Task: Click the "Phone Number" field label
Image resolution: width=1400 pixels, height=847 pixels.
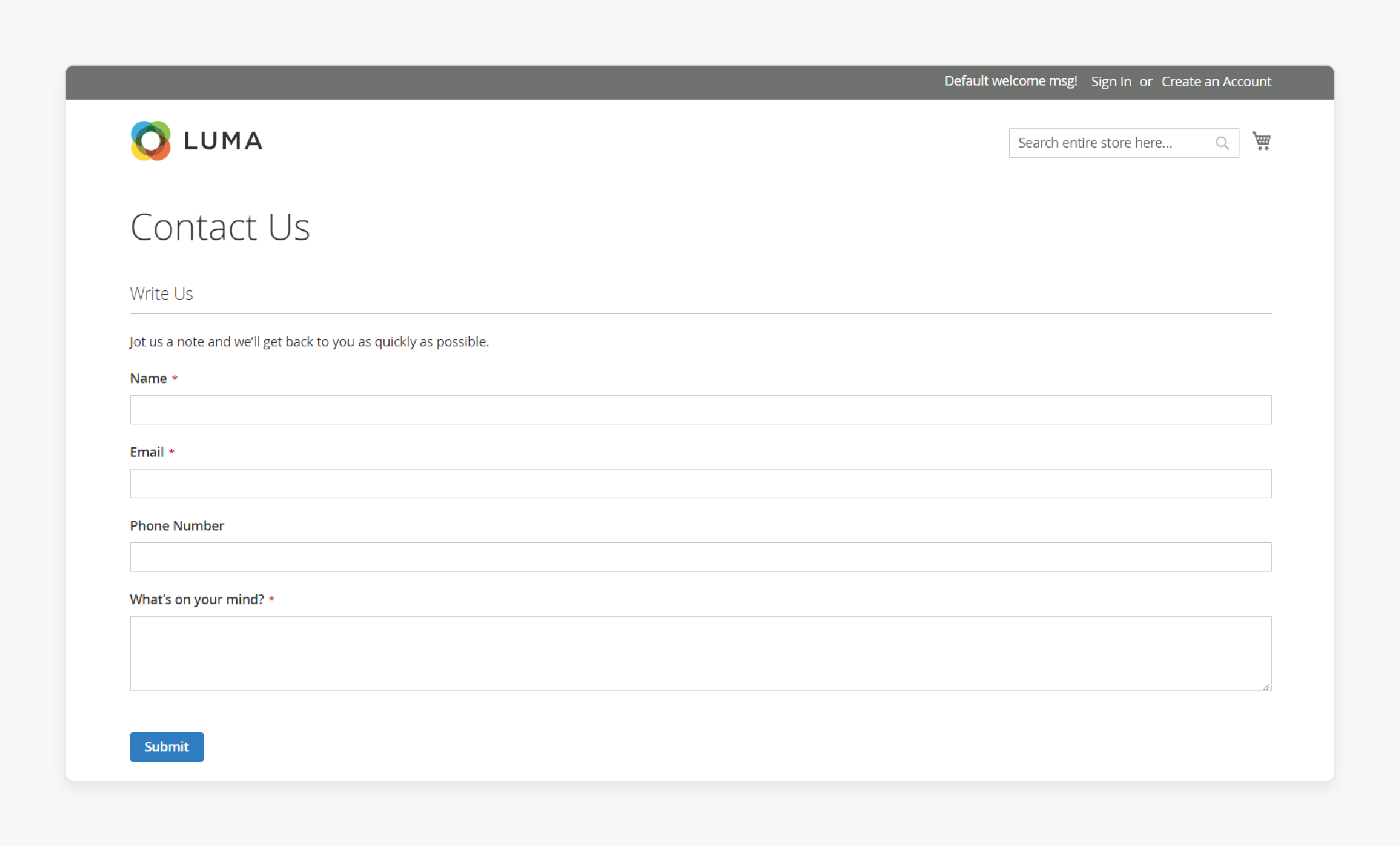Action: click(177, 526)
